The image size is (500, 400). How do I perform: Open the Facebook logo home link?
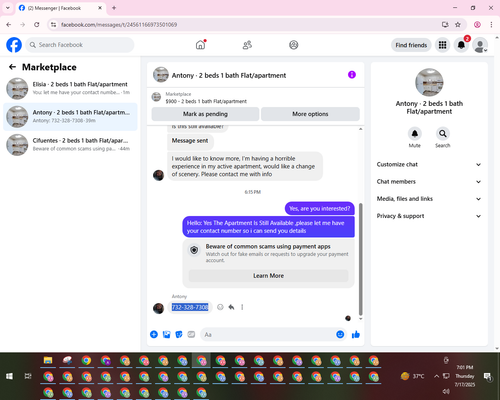point(14,45)
